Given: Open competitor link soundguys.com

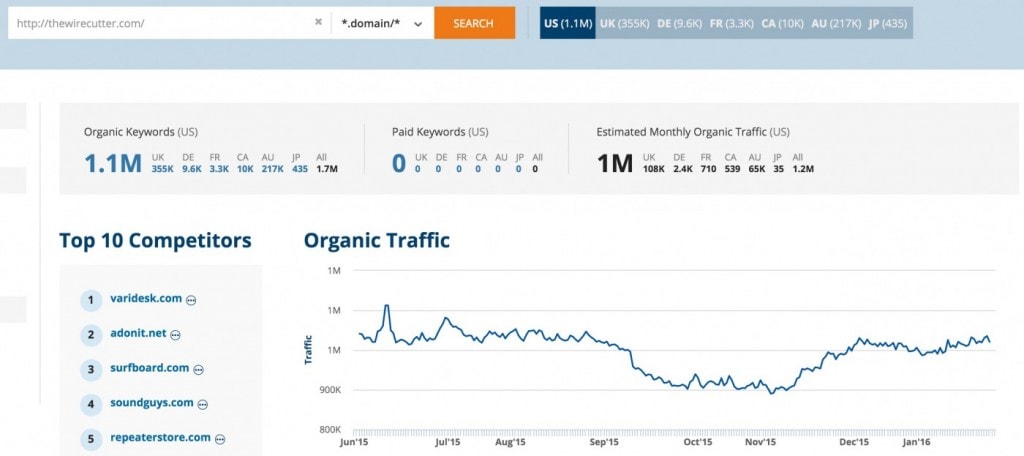Looking at the screenshot, I should coord(152,403).
